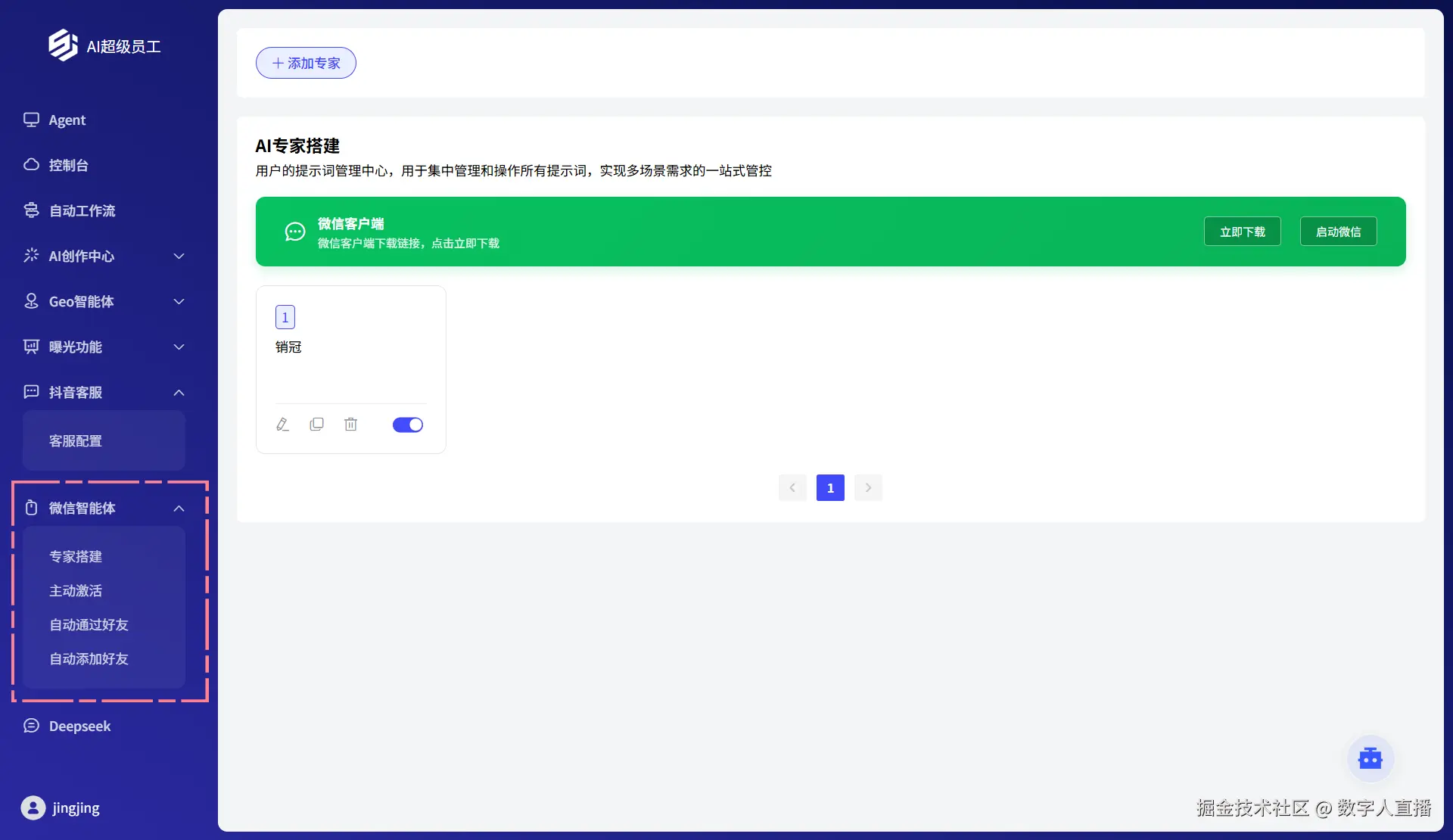
Task: Go to next page with pagination arrow
Action: [x=868, y=487]
